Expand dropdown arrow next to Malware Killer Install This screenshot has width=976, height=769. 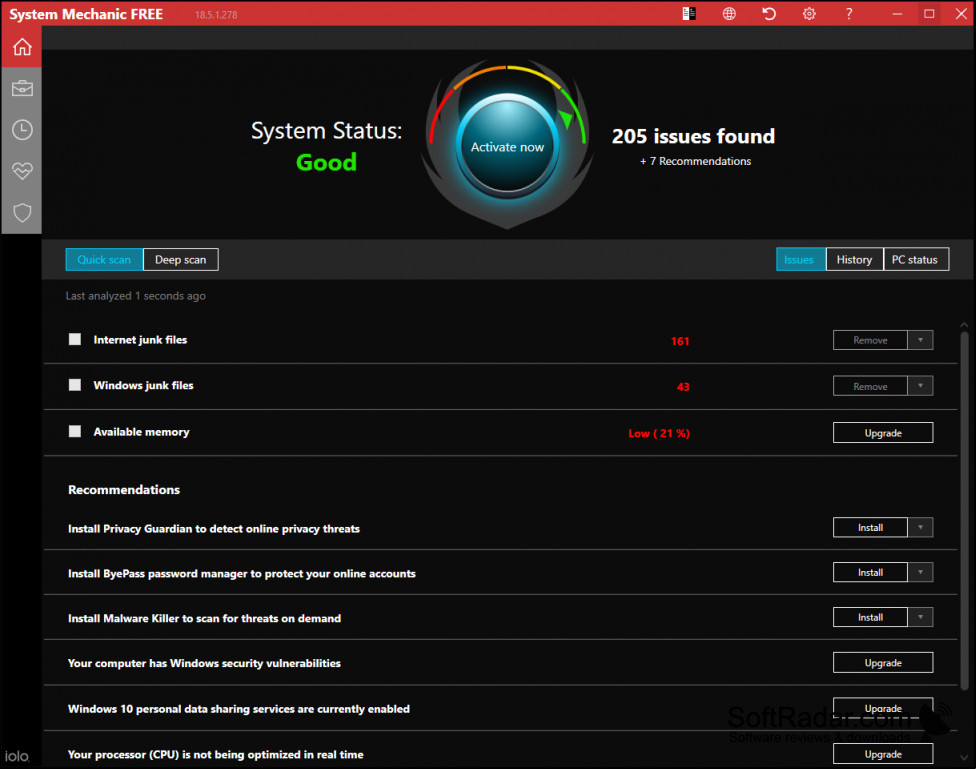click(x=920, y=617)
